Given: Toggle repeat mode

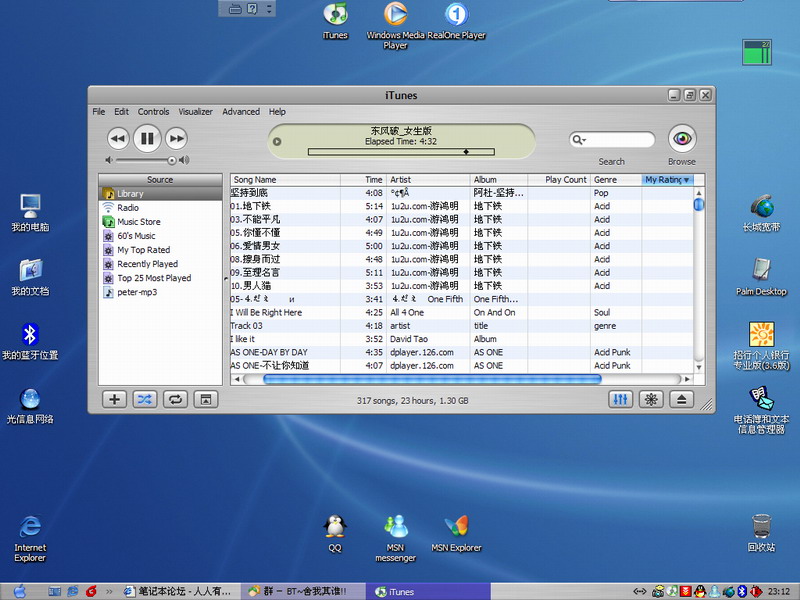Looking at the screenshot, I should (x=176, y=399).
